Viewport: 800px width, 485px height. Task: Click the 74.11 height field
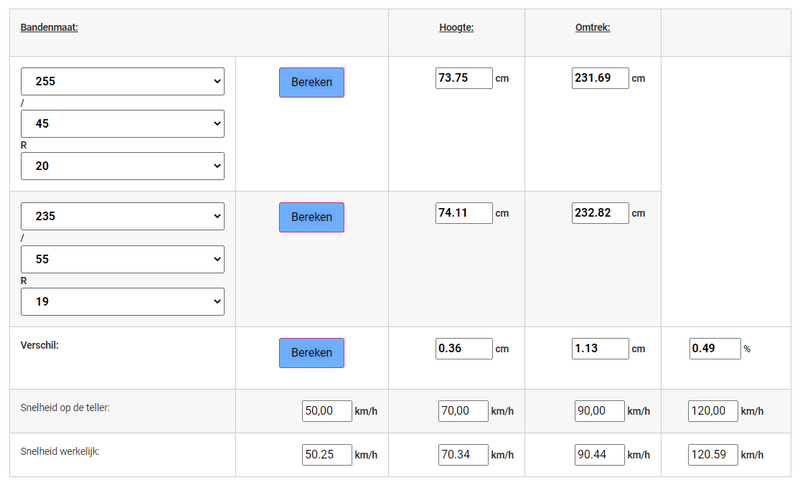[464, 213]
